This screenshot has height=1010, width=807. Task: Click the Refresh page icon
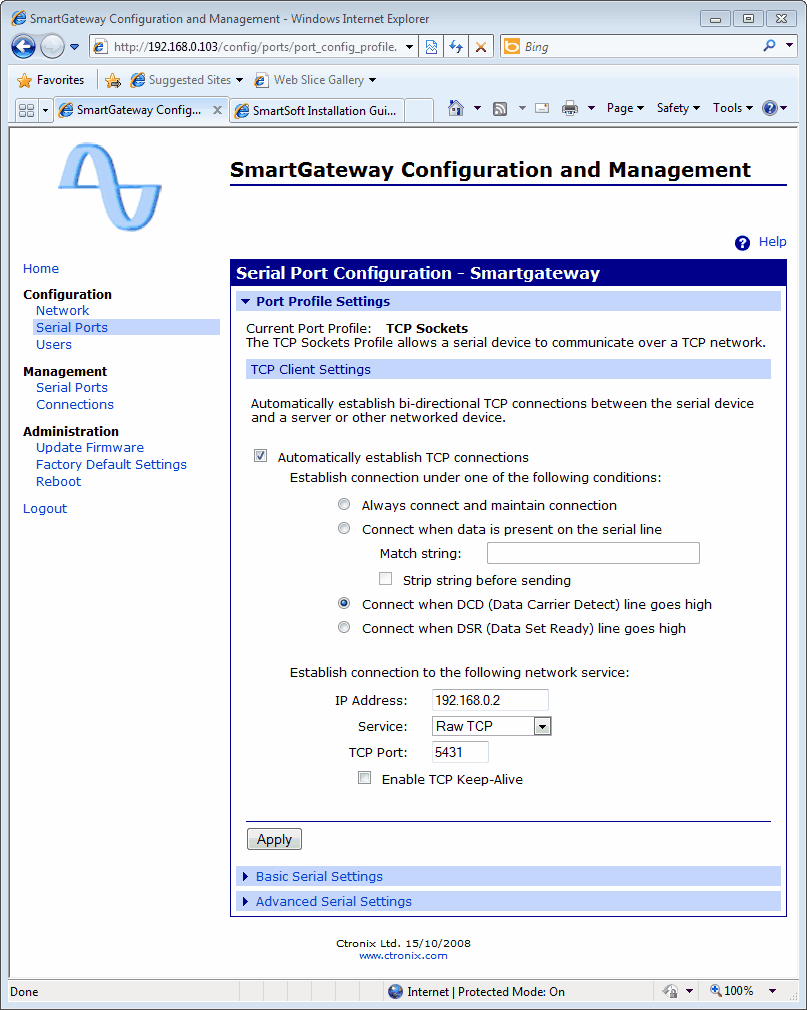pyautogui.click(x=456, y=47)
